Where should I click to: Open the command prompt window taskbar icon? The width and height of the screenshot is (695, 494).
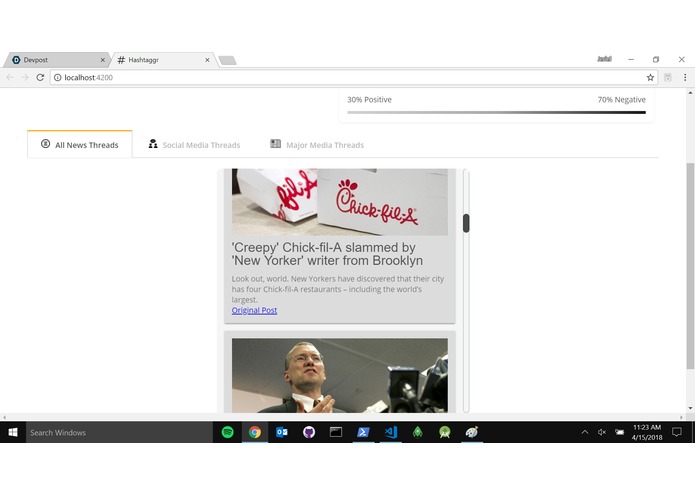pyautogui.click(x=336, y=432)
